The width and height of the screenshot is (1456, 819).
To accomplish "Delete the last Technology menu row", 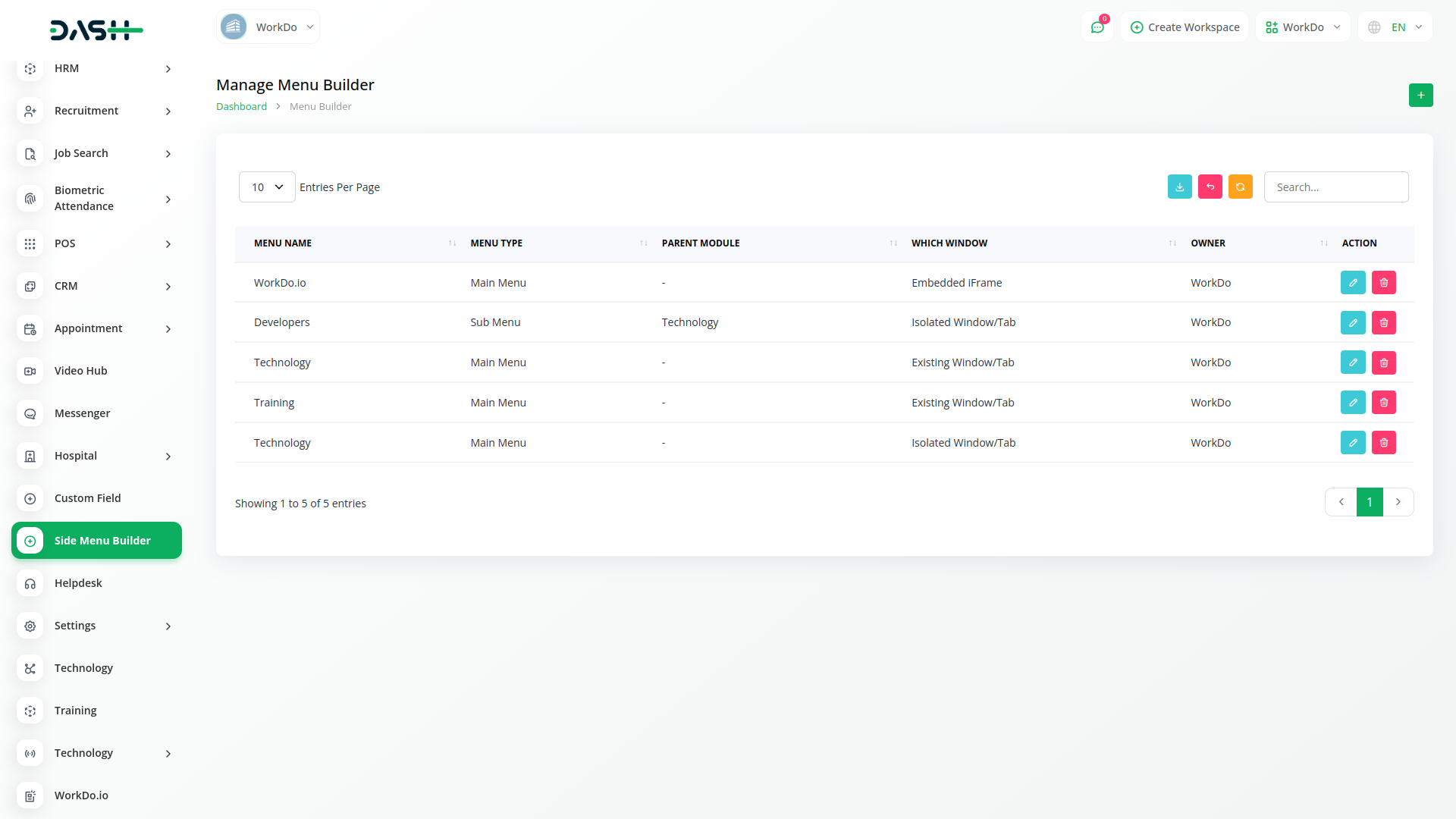I will (1383, 442).
